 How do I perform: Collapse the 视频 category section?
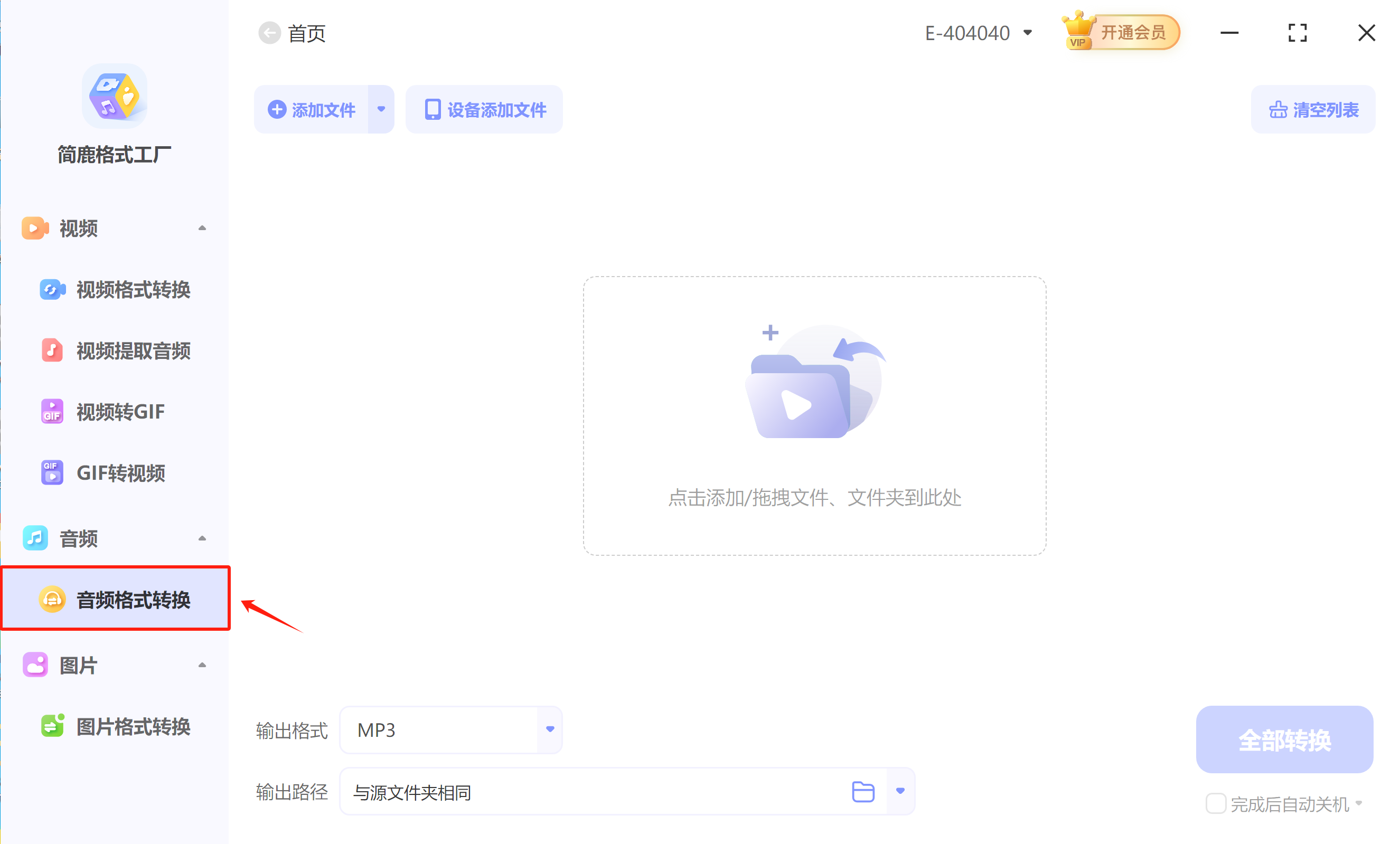pos(202,227)
